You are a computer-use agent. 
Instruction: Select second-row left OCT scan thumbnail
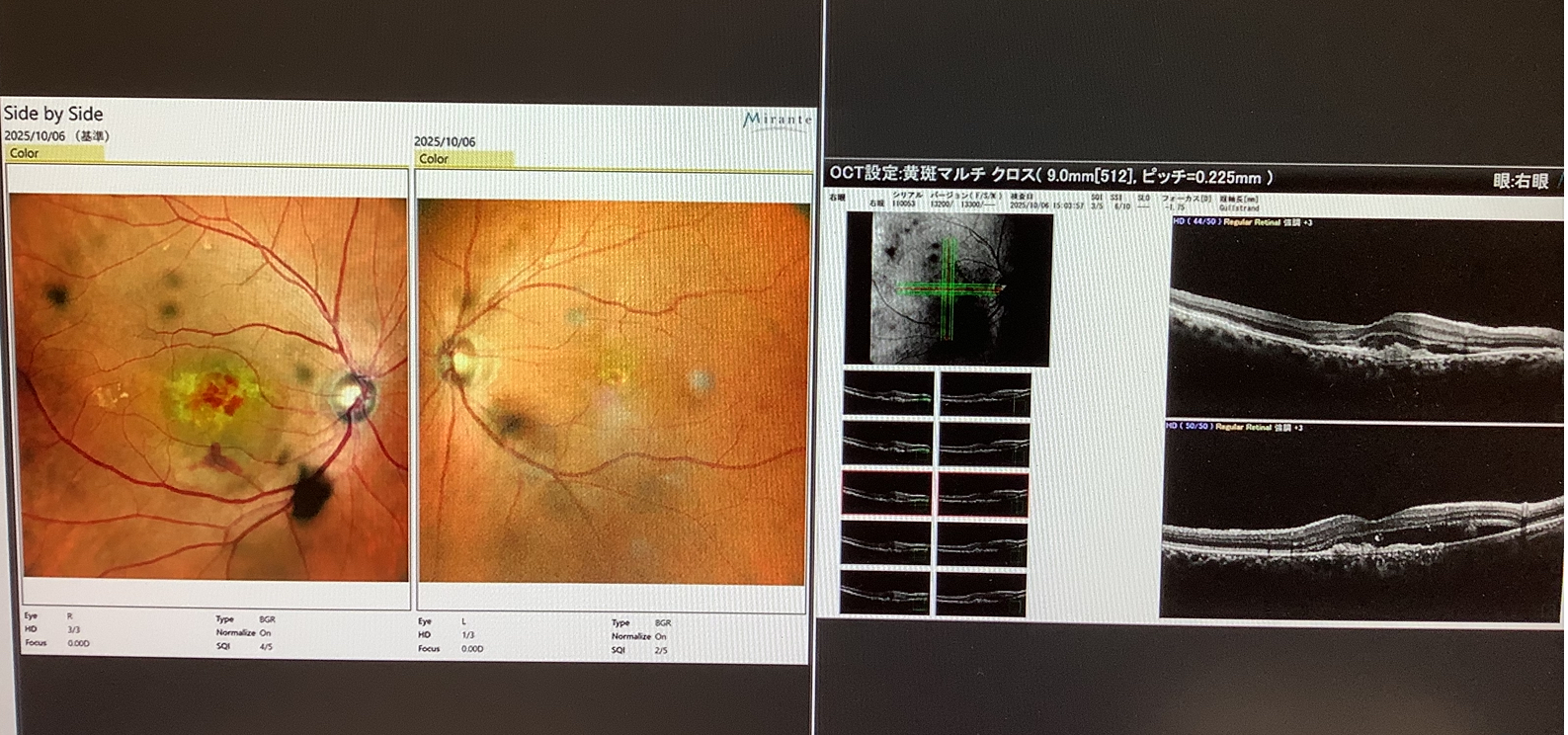(887, 444)
